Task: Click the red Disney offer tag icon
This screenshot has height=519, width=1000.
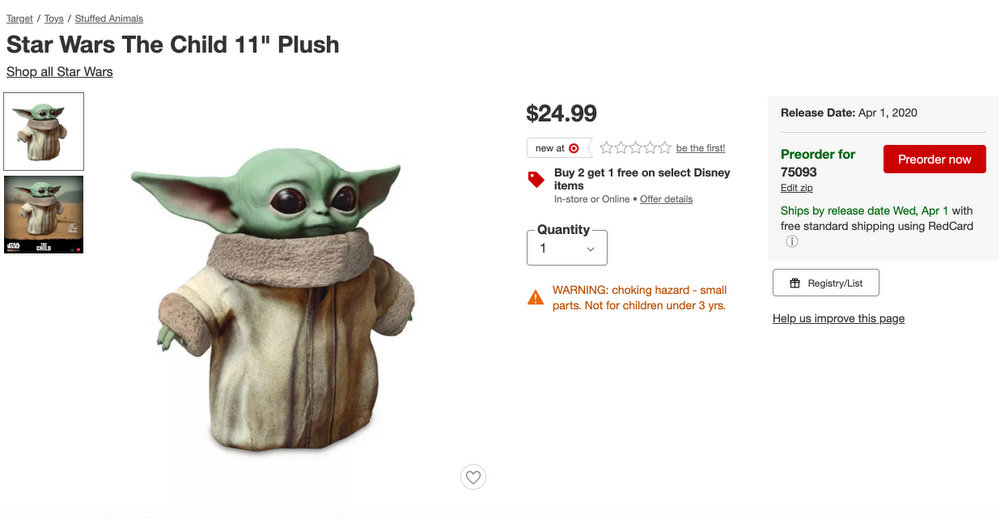Action: pos(536,180)
